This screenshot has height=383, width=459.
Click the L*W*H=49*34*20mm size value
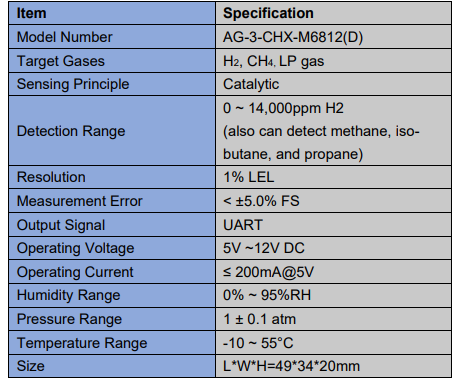pos(291,366)
